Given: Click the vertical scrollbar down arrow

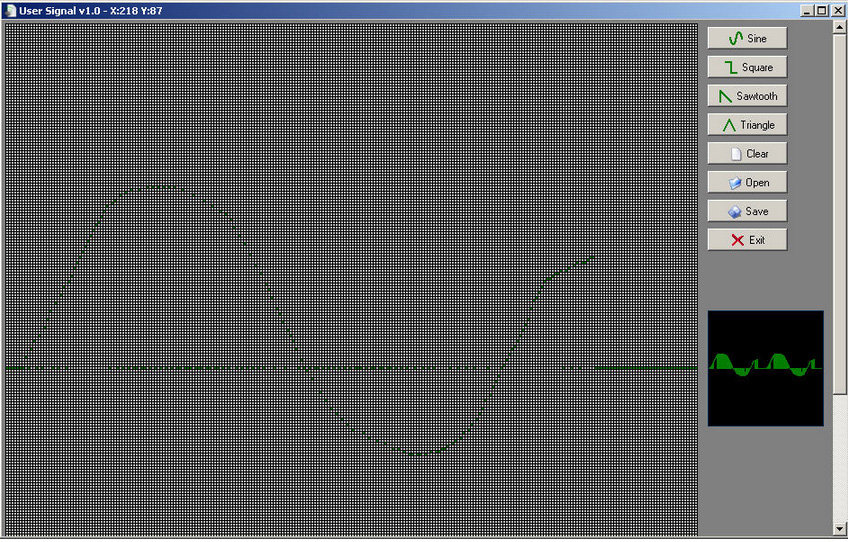Looking at the screenshot, I should click(x=840, y=528).
